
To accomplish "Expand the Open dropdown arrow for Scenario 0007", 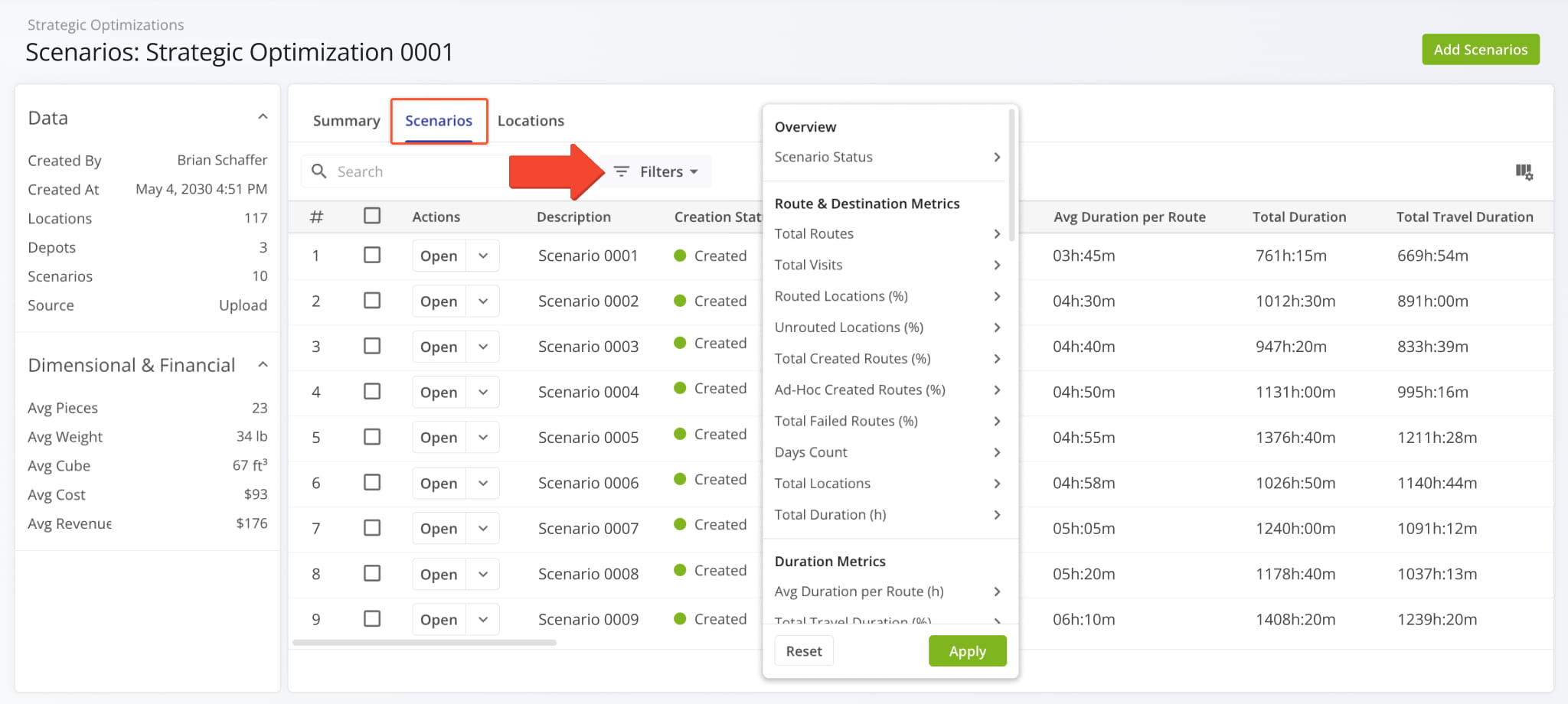I will point(483,529).
